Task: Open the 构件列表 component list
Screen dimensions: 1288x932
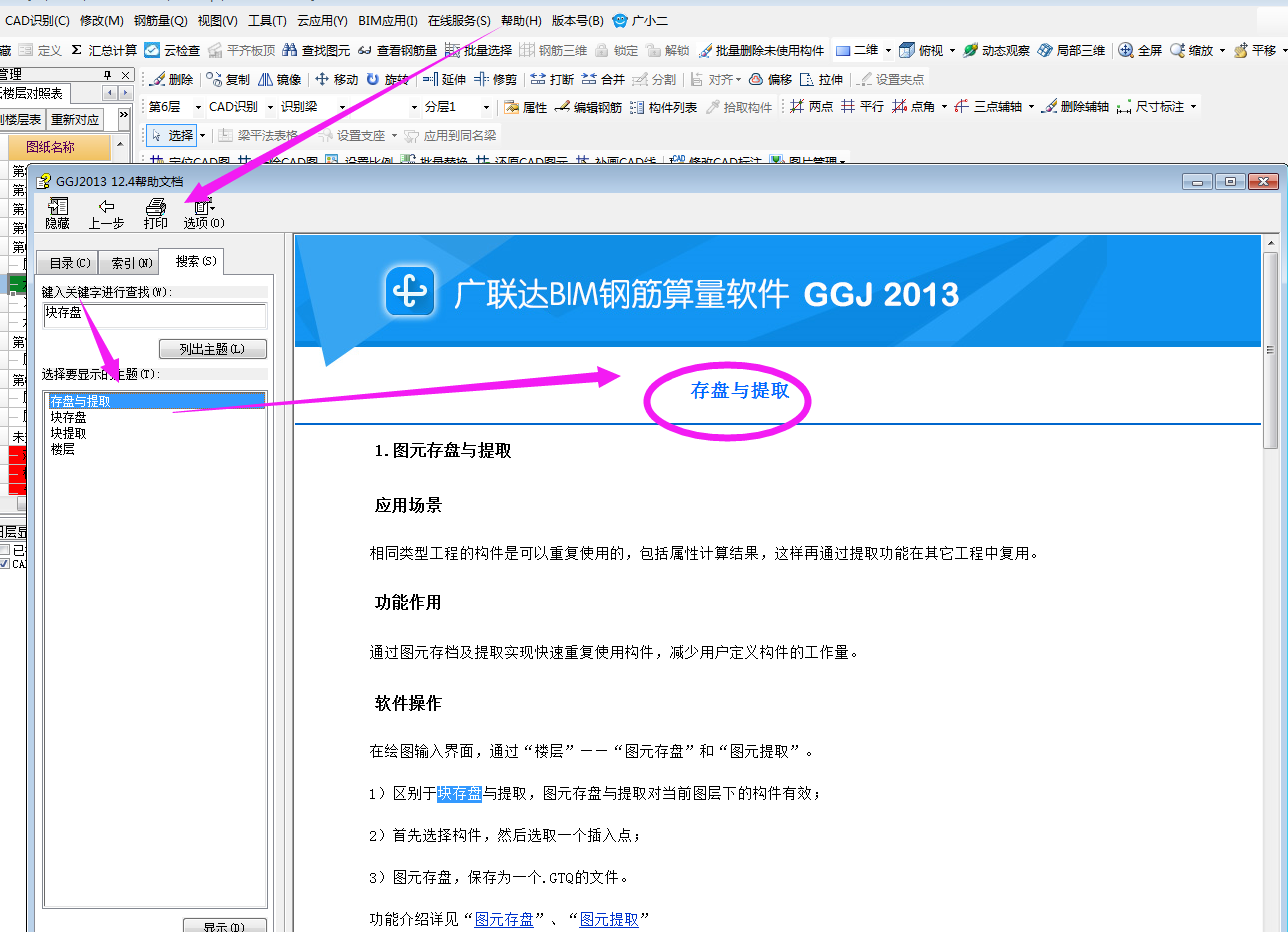Action: pyautogui.click(x=663, y=107)
